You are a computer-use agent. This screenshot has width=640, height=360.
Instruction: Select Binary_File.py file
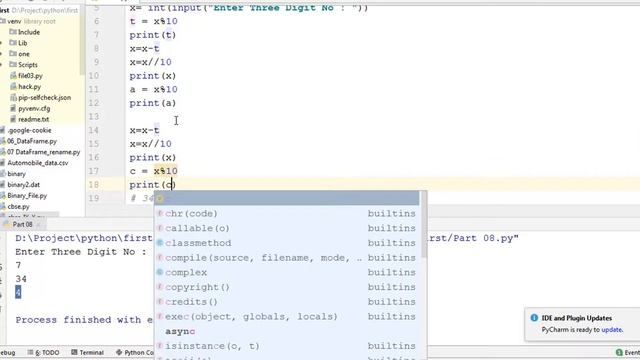pos(27,196)
